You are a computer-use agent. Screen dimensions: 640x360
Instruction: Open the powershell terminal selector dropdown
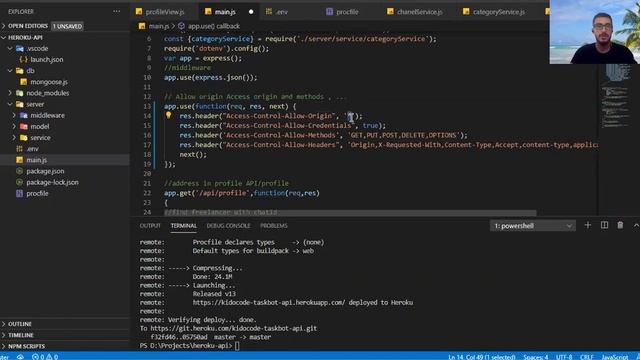533,226
